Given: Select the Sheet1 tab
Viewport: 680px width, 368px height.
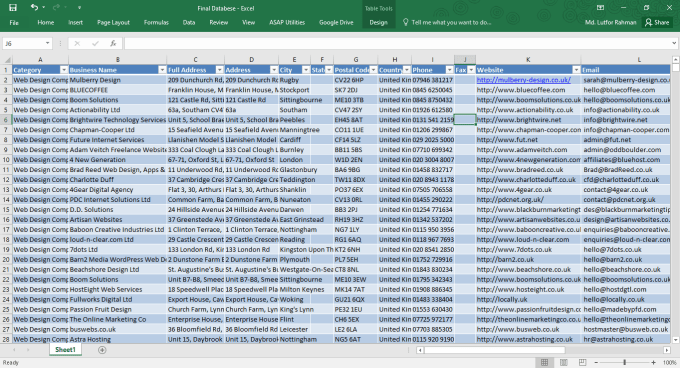Looking at the screenshot, I should (x=65, y=350).
